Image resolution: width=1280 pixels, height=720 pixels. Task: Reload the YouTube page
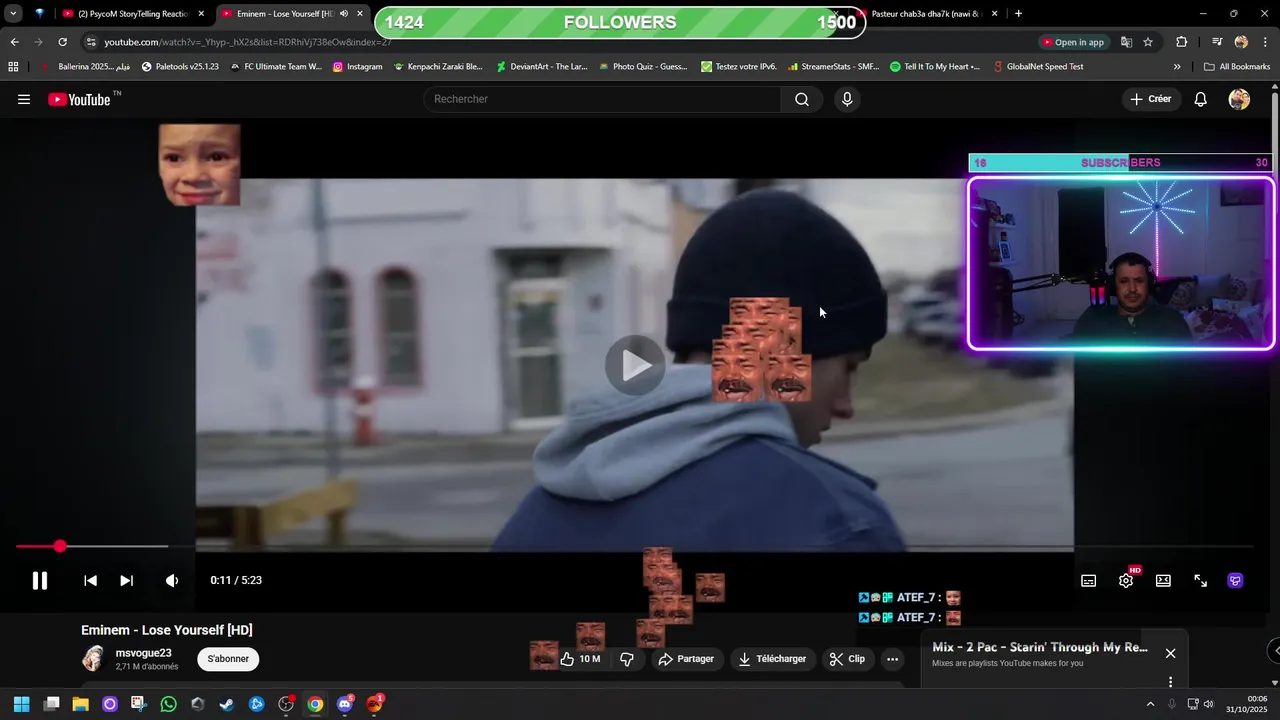pos(62,42)
